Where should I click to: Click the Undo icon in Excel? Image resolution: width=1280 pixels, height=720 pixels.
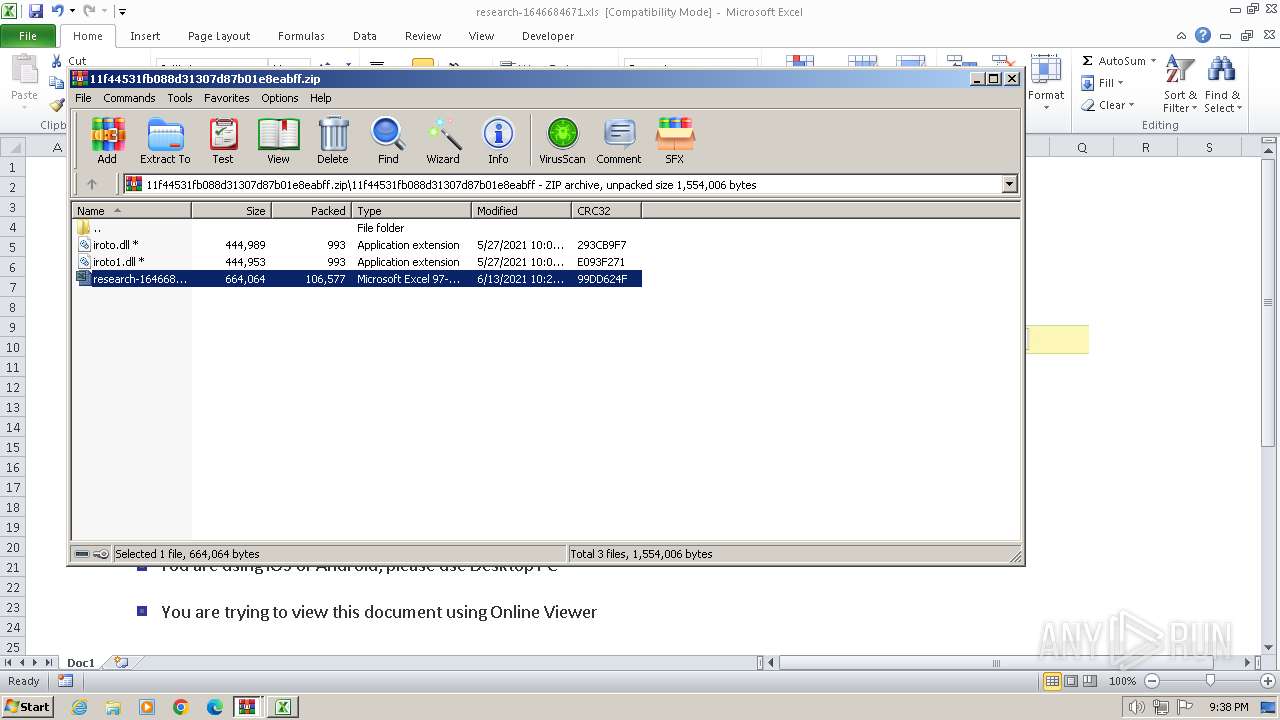[57, 11]
